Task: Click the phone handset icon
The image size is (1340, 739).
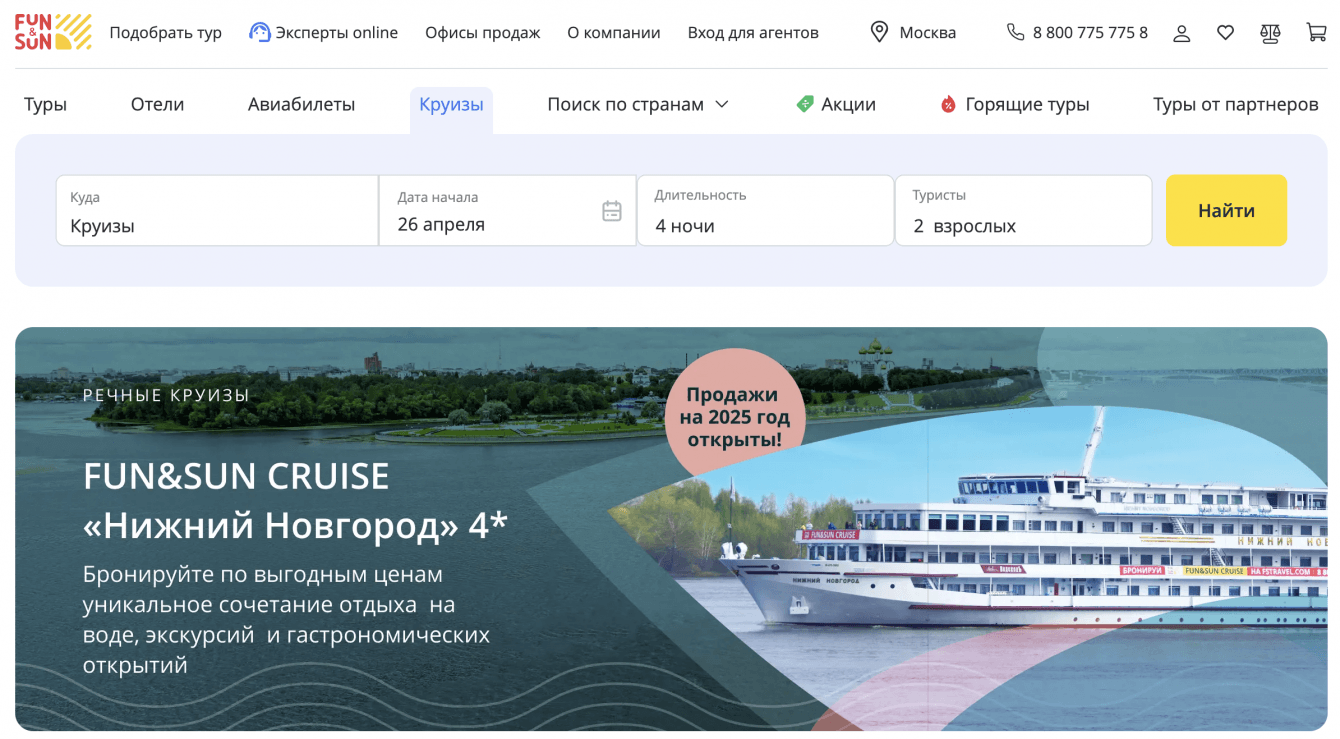Action: [1015, 32]
